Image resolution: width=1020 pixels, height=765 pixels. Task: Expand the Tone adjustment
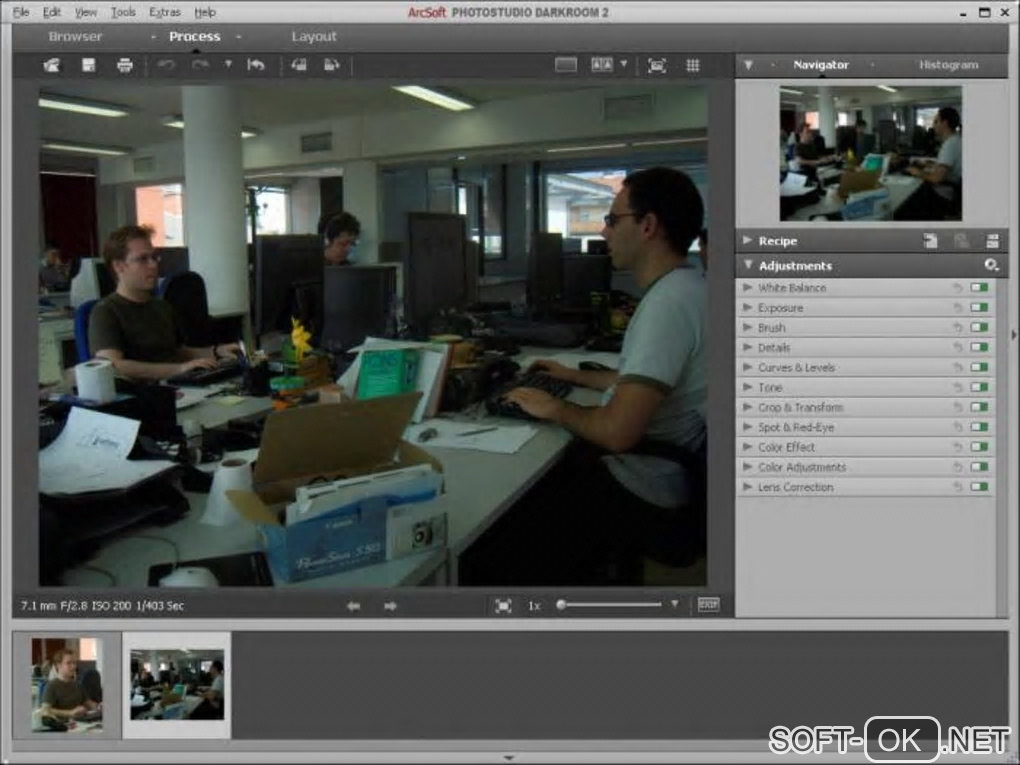tap(747, 388)
